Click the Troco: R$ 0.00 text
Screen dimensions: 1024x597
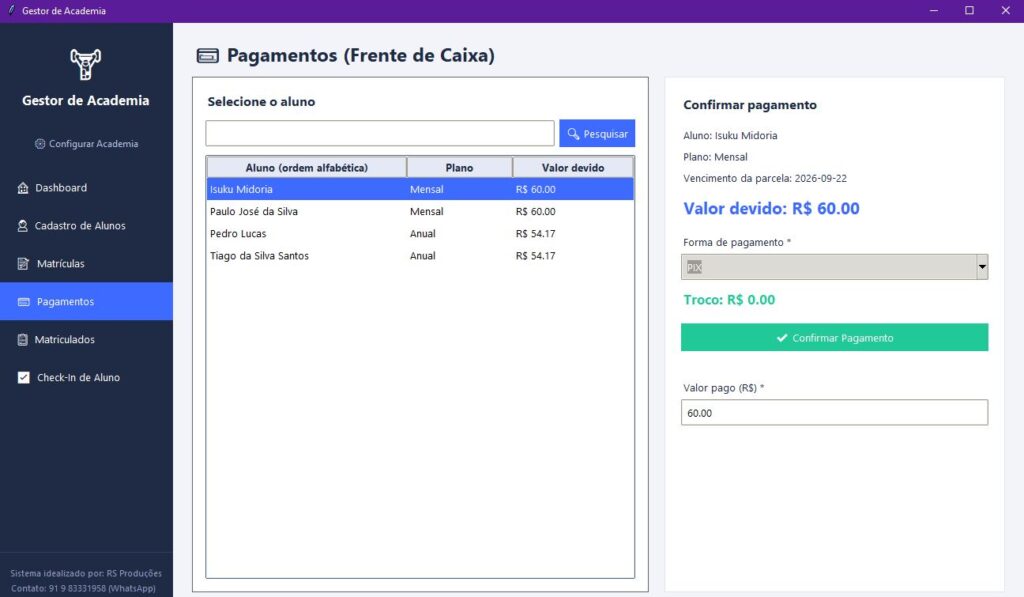729,300
